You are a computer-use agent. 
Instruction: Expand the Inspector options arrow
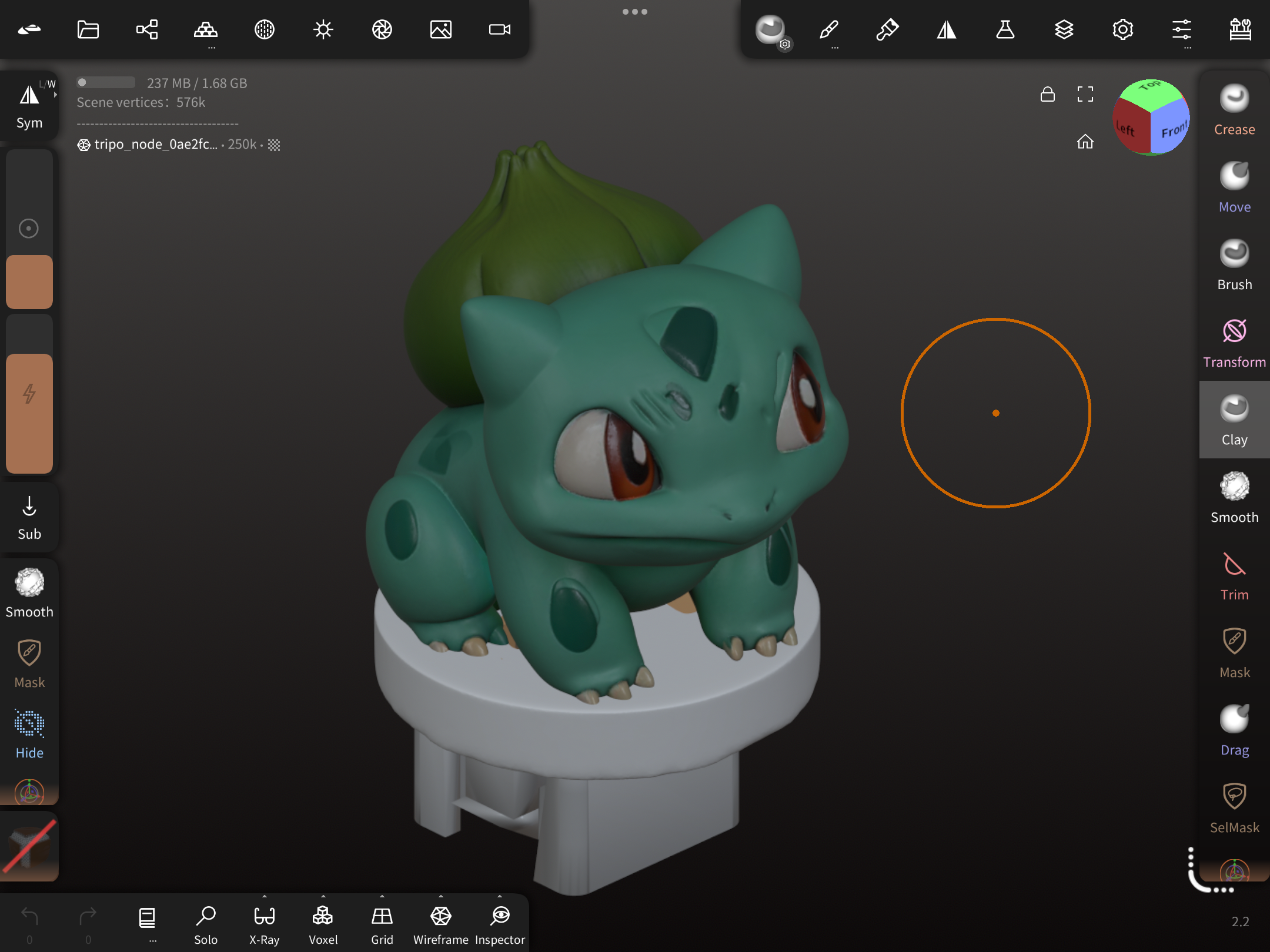click(500, 897)
